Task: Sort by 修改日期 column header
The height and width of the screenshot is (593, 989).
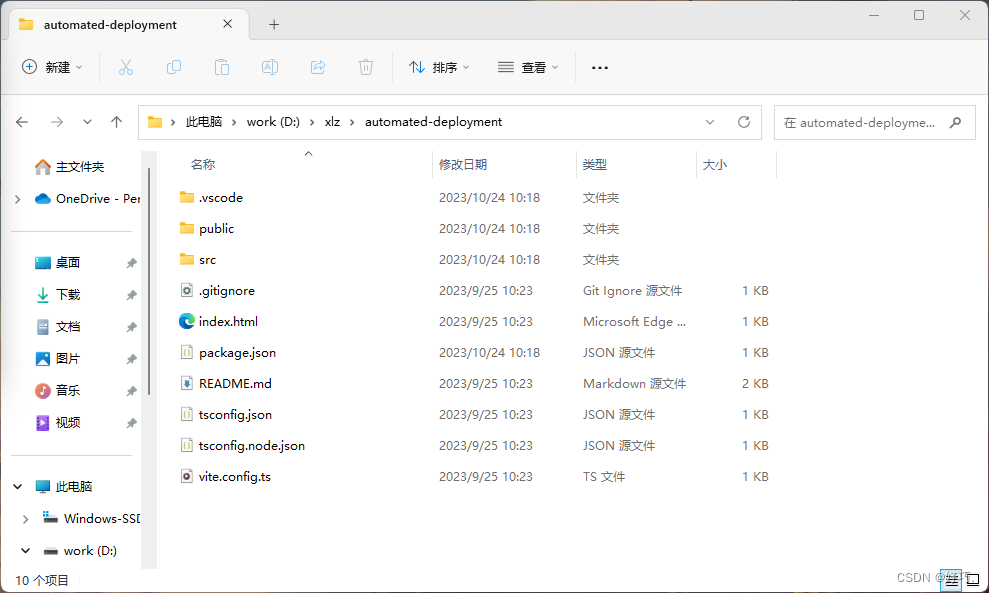Action: pyautogui.click(x=463, y=164)
